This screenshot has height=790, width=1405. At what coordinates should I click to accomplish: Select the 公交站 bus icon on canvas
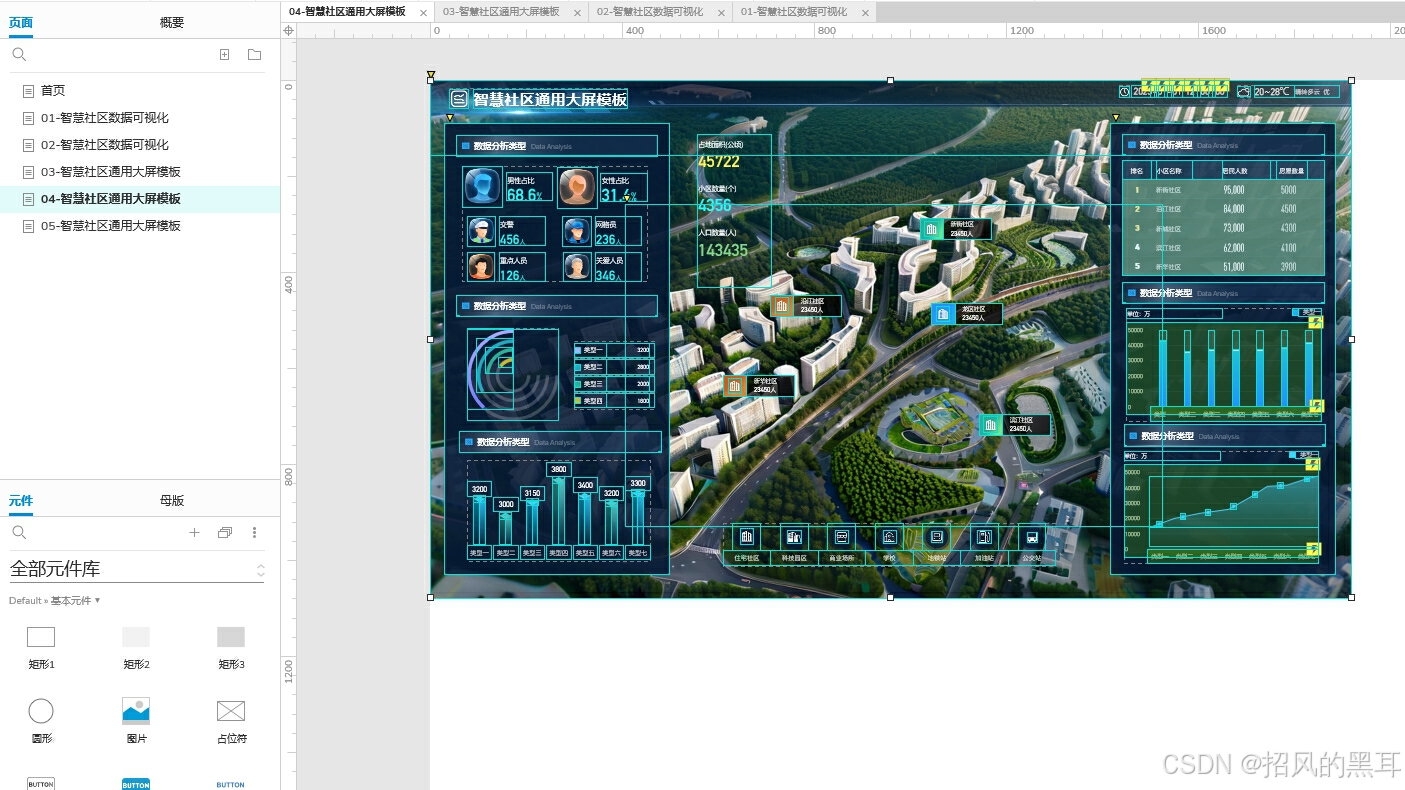(1032, 537)
